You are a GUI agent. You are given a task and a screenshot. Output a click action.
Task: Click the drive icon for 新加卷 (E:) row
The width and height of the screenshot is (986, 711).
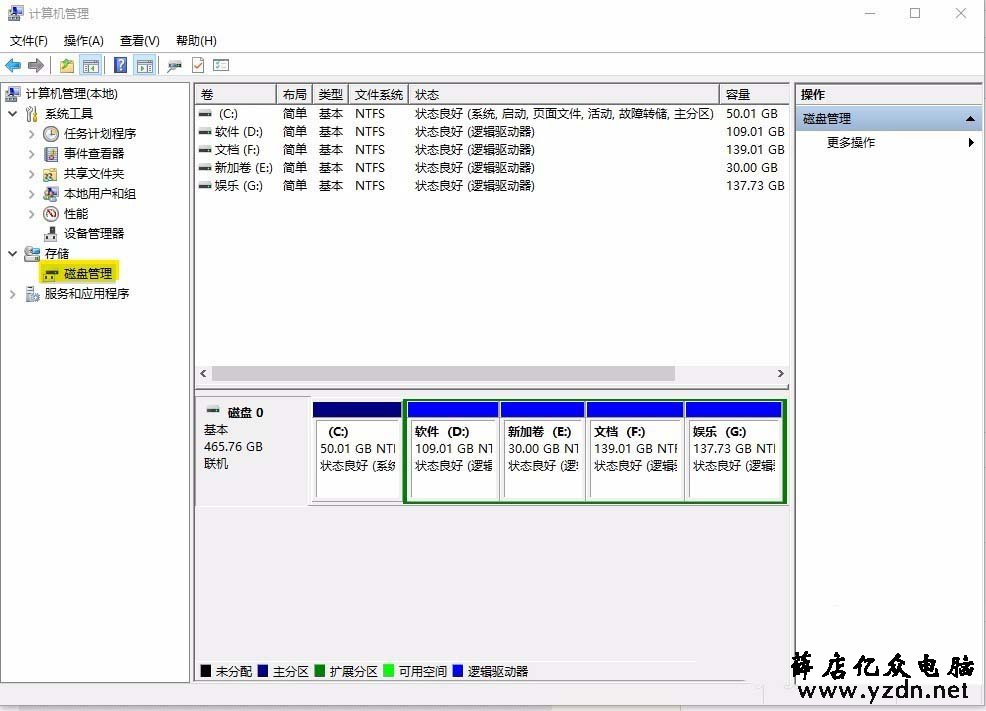coord(204,168)
